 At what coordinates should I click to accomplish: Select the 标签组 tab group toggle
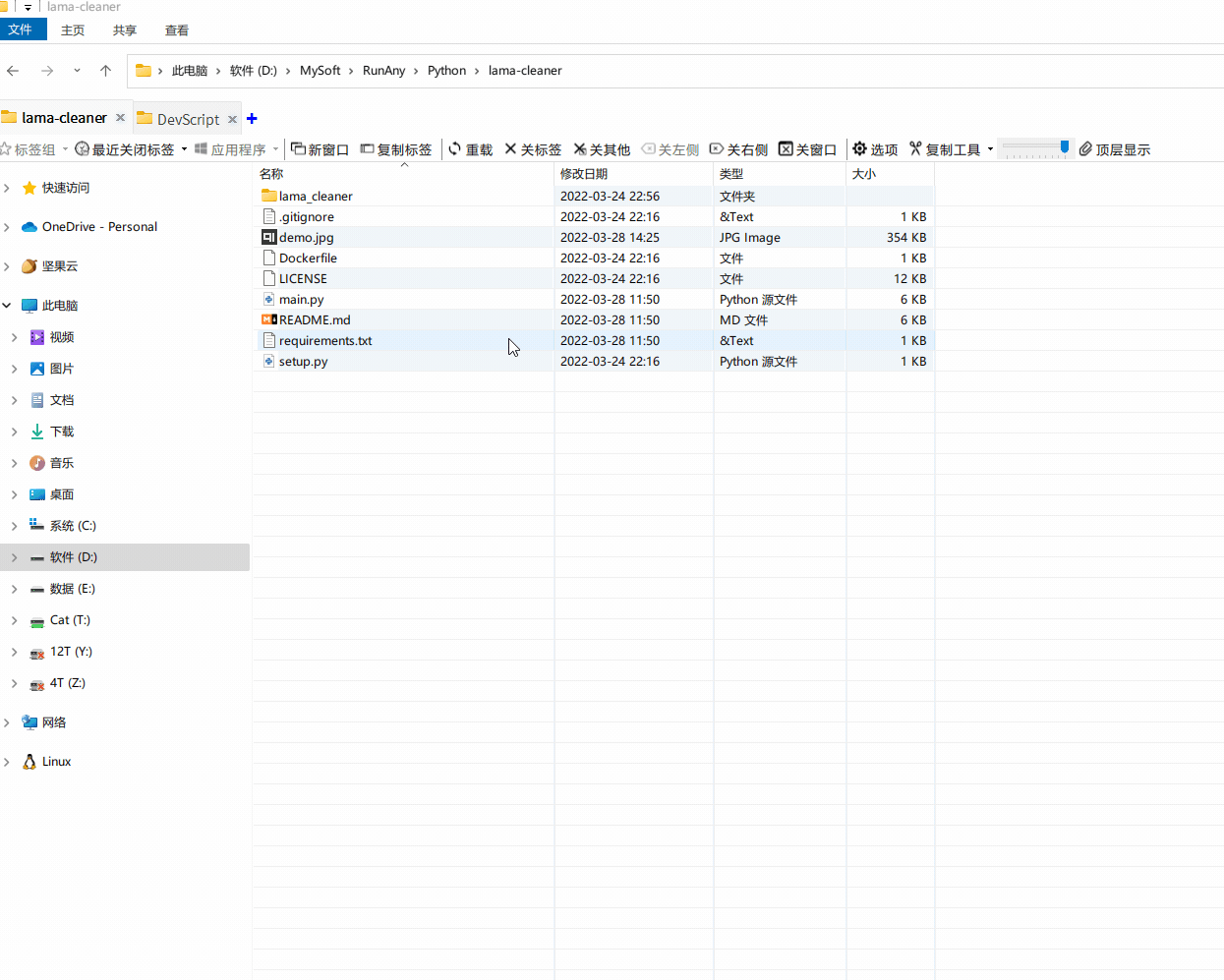(x=32, y=148)
